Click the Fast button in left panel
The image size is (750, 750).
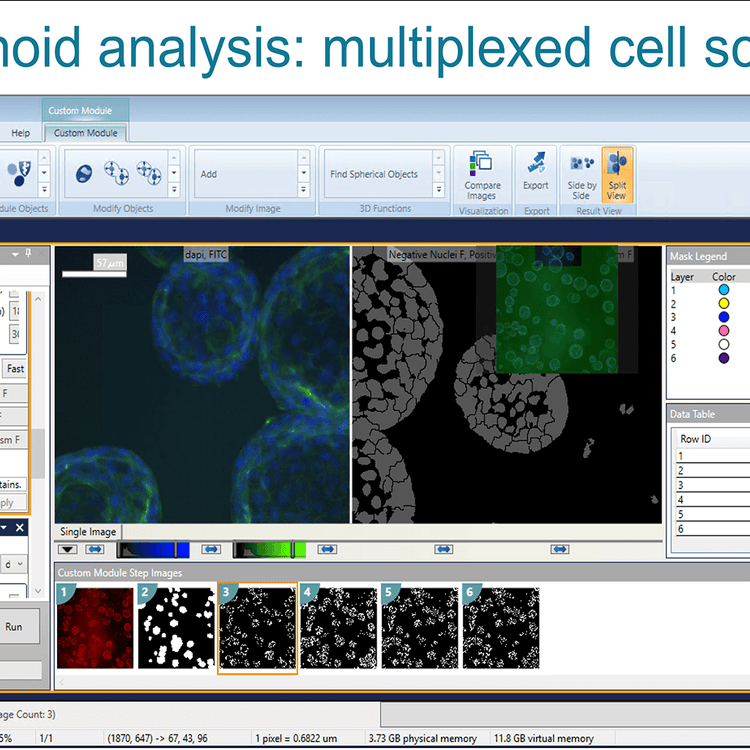click(x=15, y=369)
